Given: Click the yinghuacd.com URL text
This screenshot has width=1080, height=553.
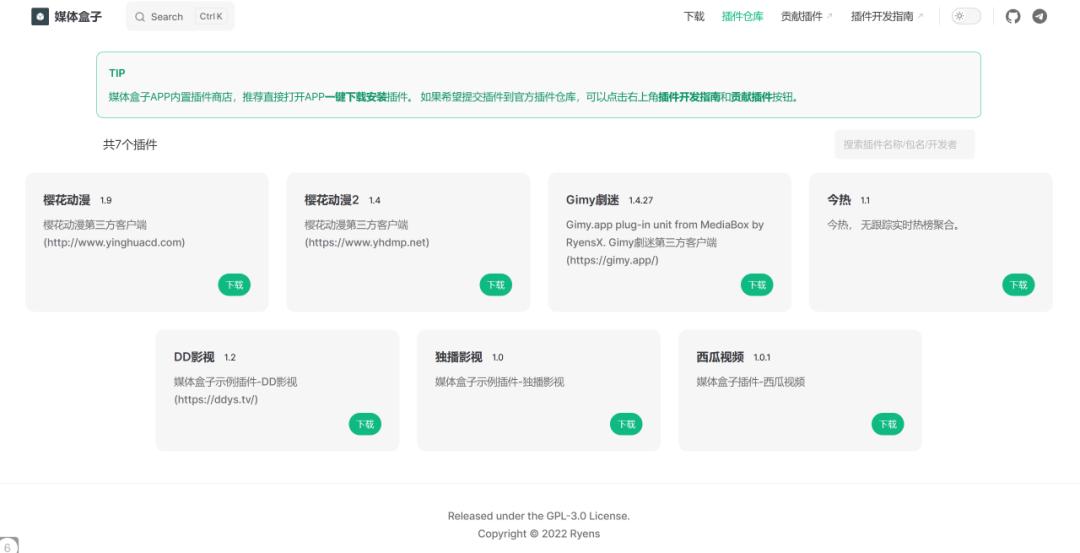Looking at the screenshot, I should coord(114,242).
